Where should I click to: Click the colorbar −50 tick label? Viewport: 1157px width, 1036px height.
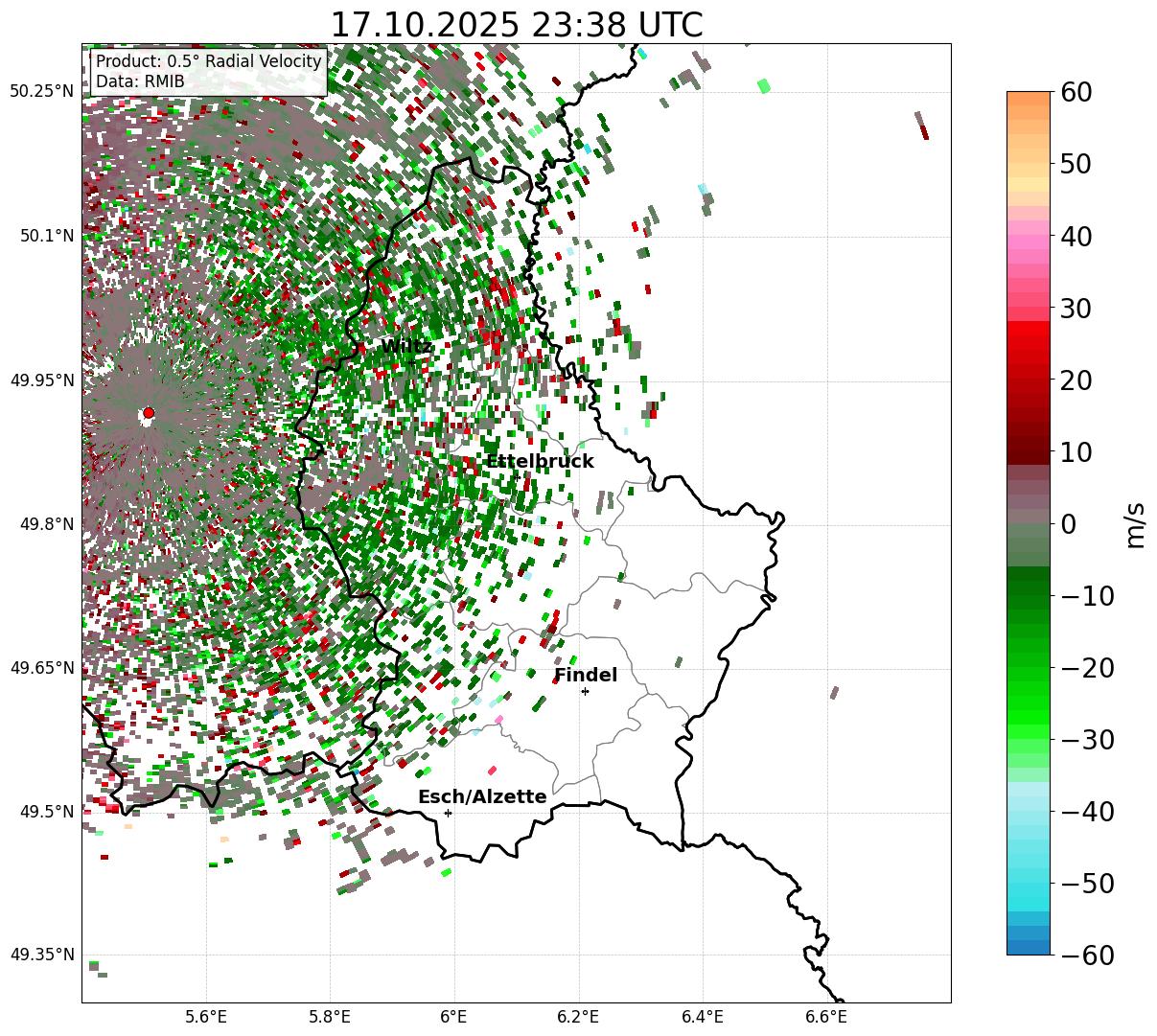coord(1087,884)
